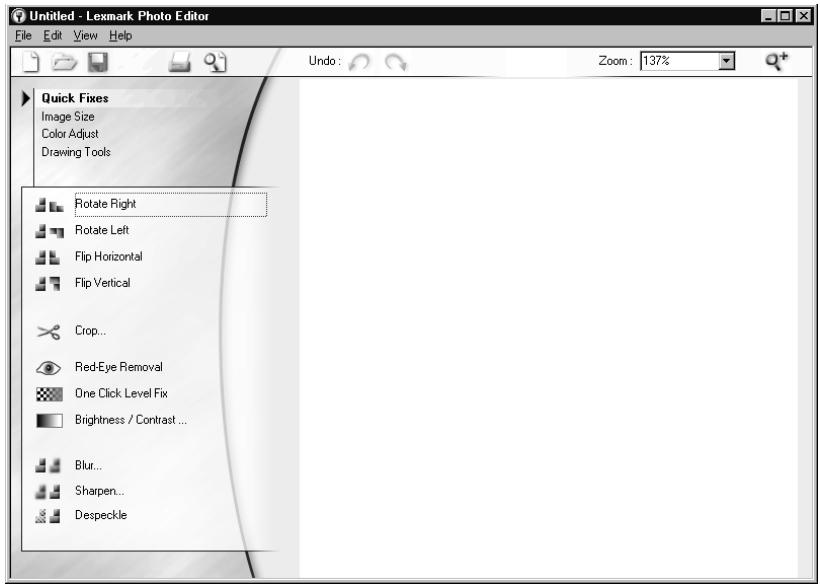Screen dimensions: 820x584
Task: Switch to the Drawing Tools category
Action: click(x=76, y=152)
